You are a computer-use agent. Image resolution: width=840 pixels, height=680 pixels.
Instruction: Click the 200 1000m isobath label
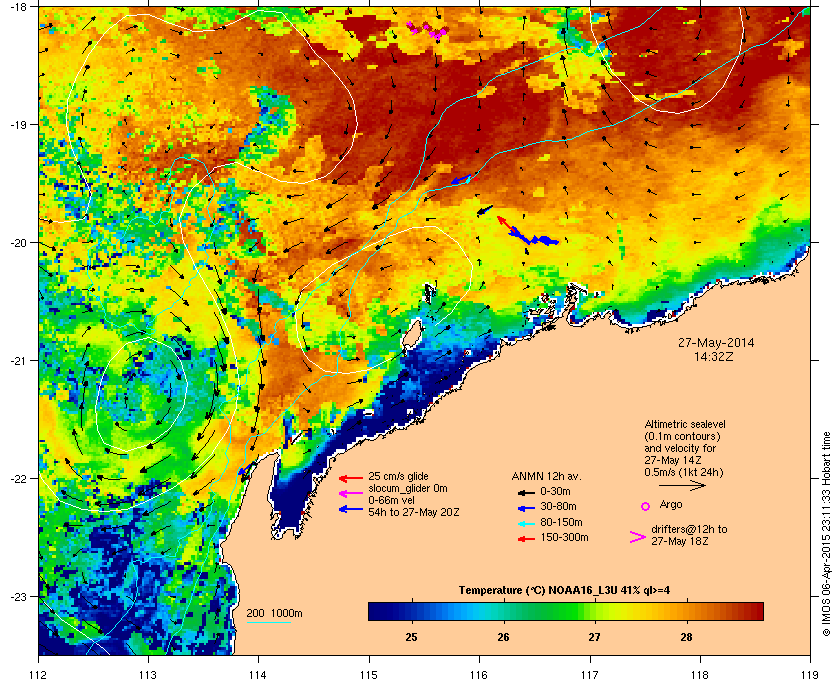(274, 614)
